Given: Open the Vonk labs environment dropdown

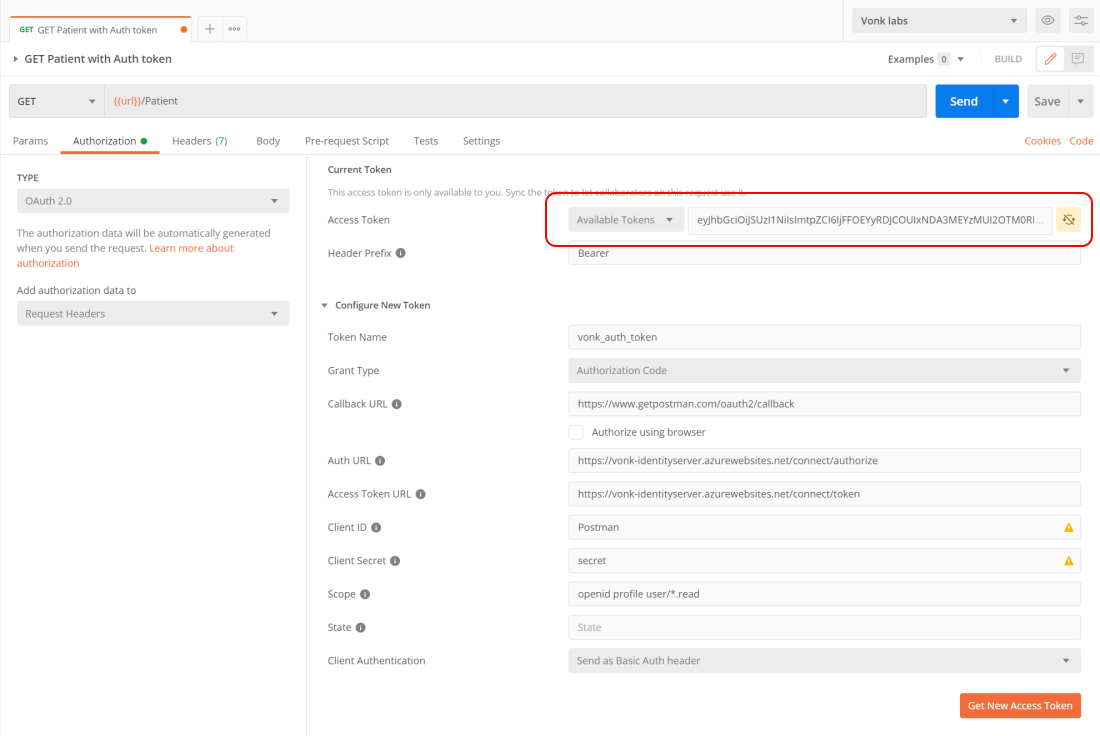Looking at the screenshot, I should click(939, 20).
